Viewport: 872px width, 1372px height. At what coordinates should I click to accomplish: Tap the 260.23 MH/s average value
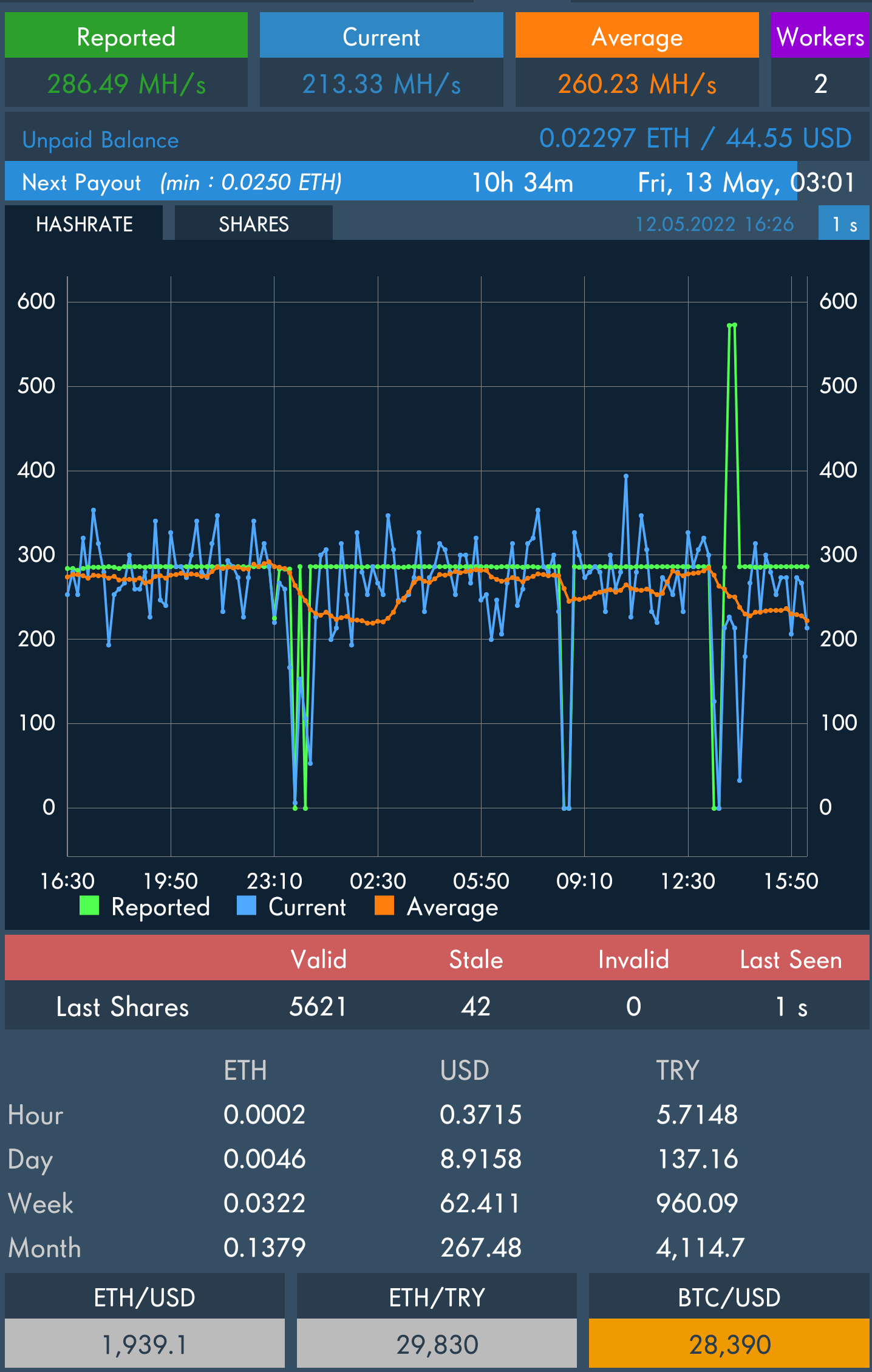(637, 84)
